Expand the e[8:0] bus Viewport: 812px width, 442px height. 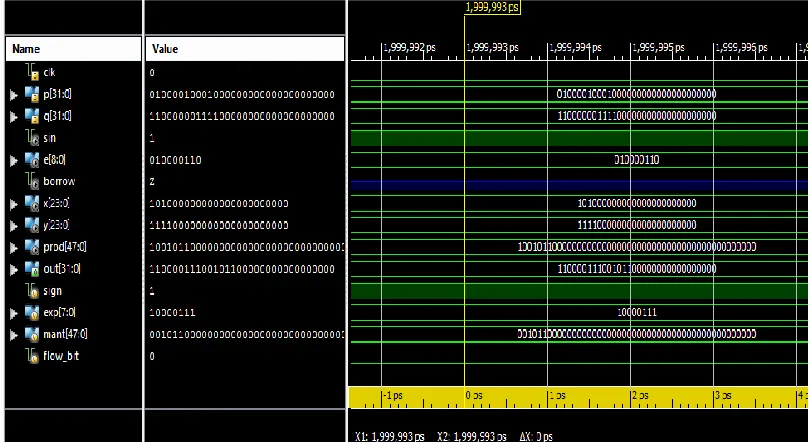click(14, 161)
